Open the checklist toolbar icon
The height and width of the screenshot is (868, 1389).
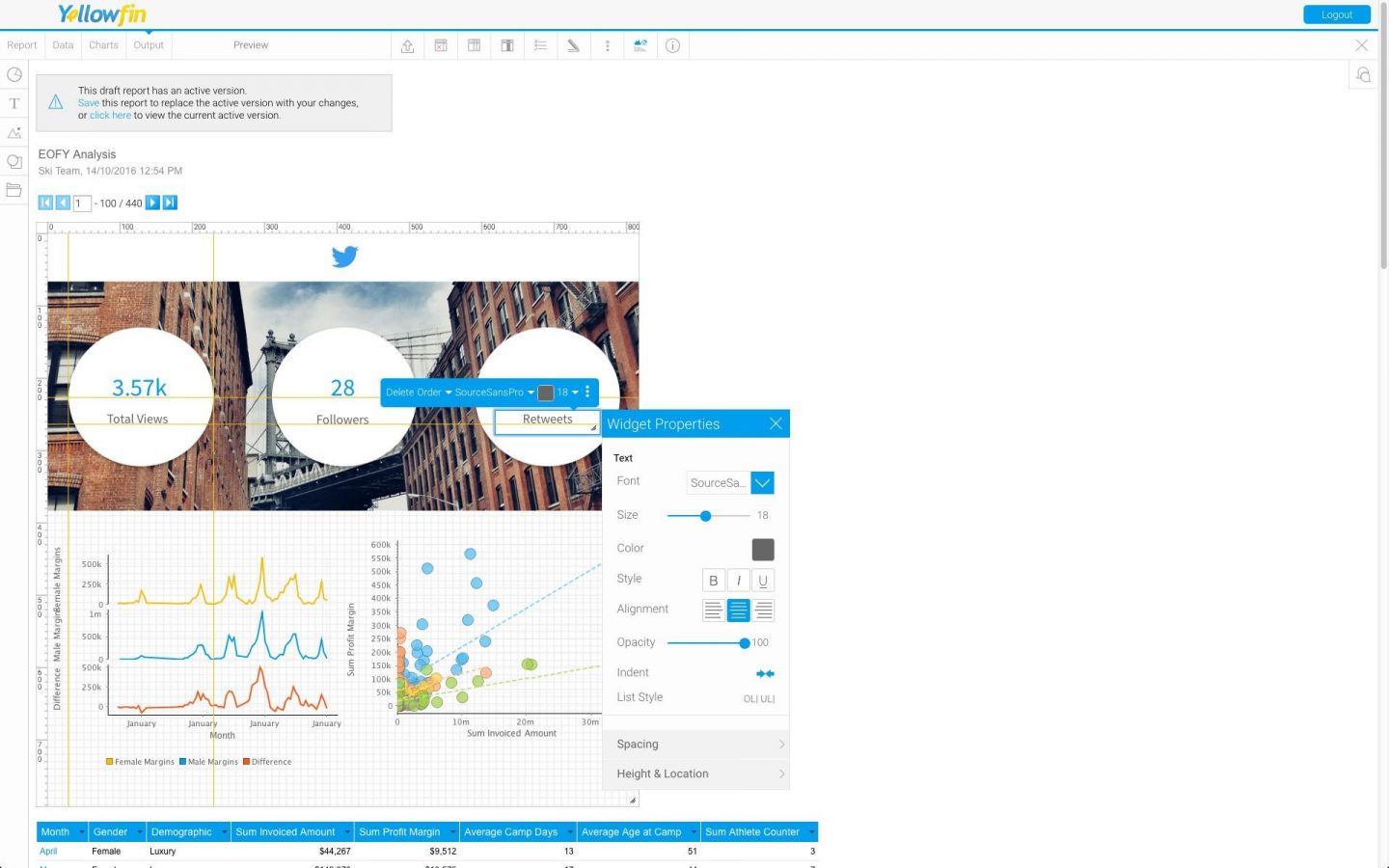(540, 45)
